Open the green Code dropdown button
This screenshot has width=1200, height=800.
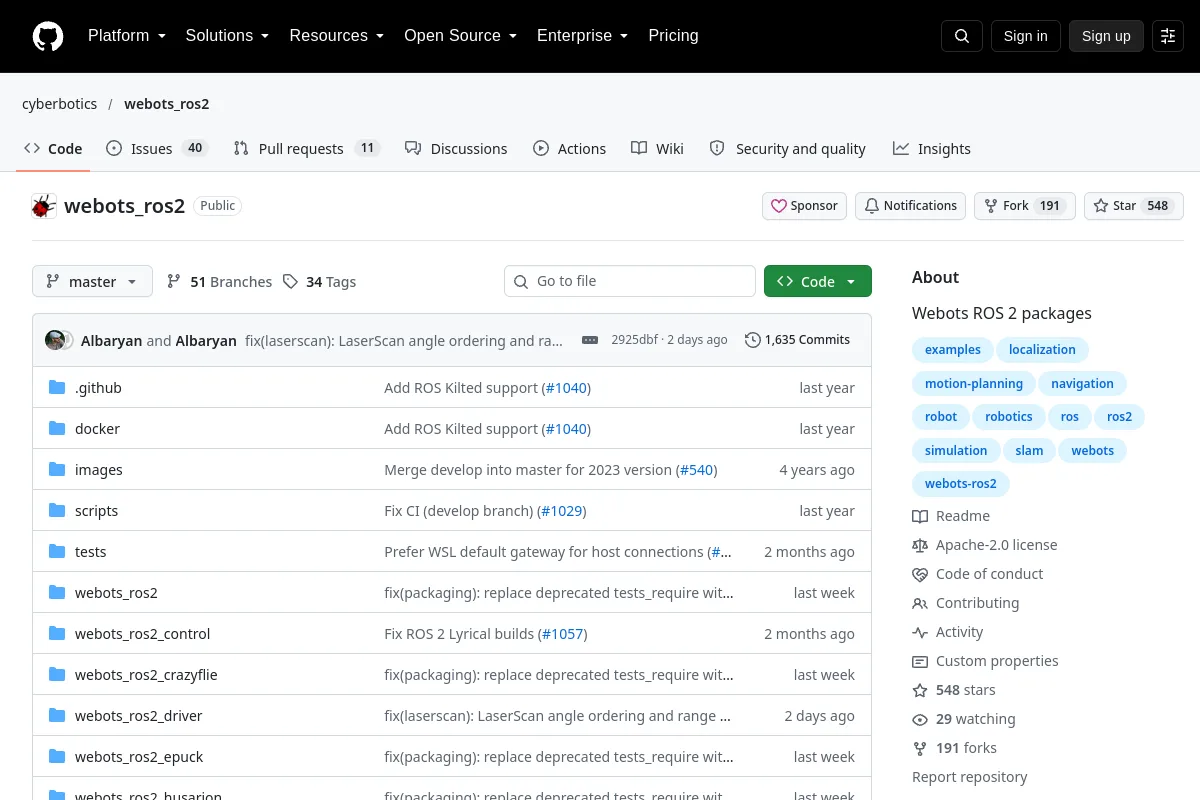tap(818, 282)
